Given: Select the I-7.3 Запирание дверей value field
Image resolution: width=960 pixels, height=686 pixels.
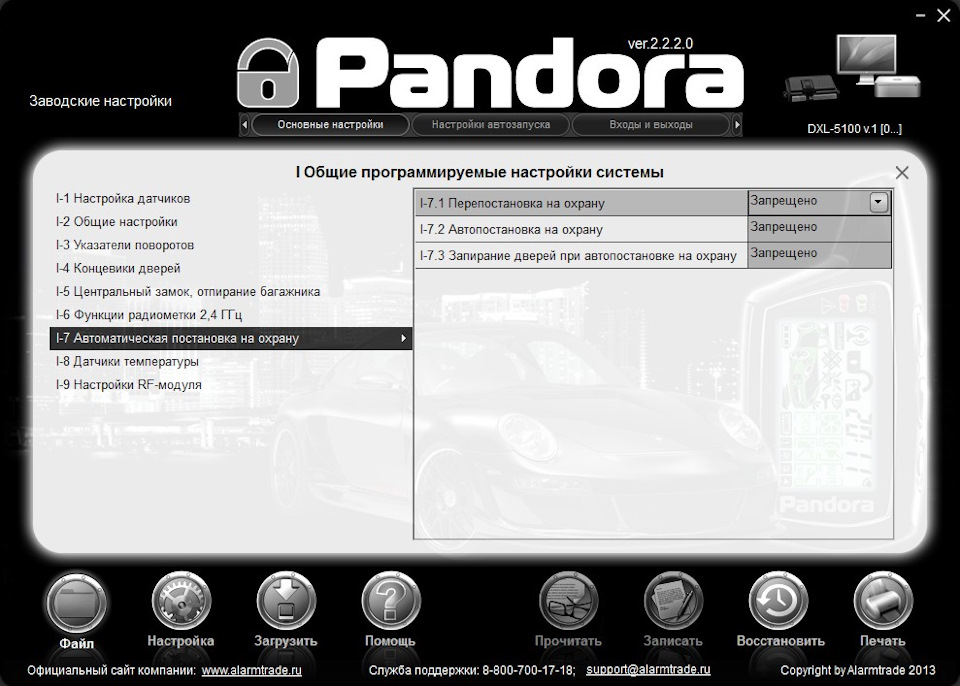Looking at the screenshot, I should 818,255.
